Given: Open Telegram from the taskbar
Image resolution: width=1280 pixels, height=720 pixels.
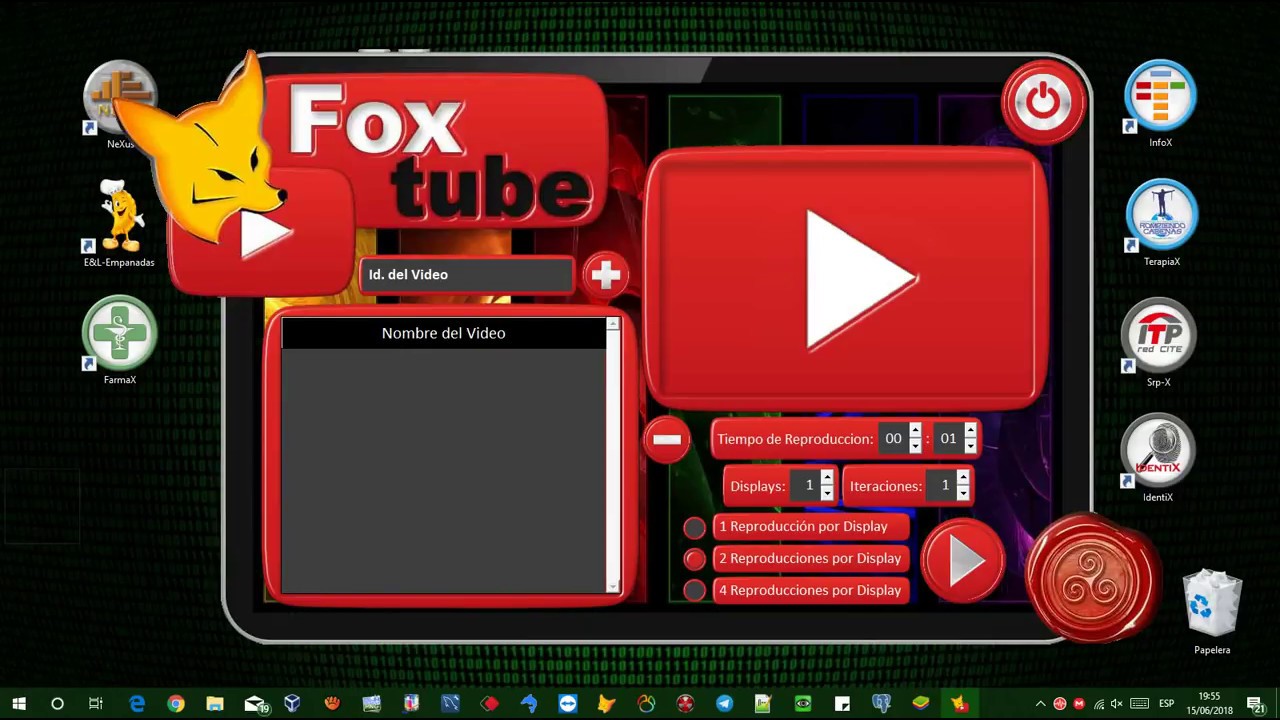Looking at the screenshot, I should (x=724, y=704).
